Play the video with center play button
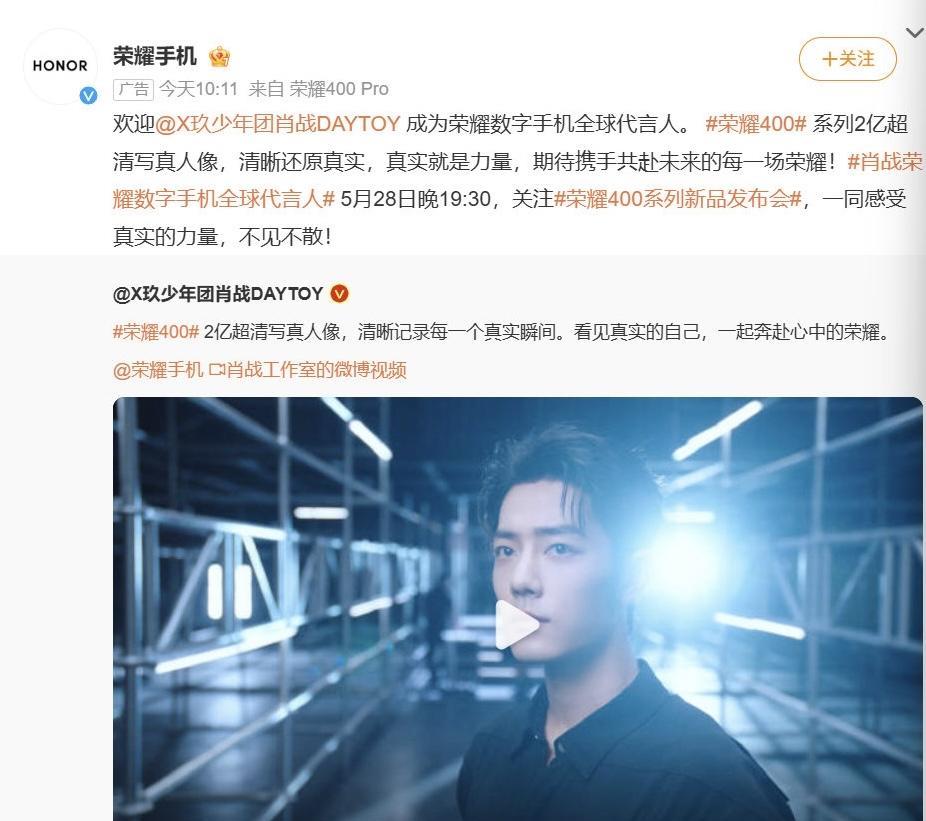This screenshot has width=926, height=821. (516, 624)
